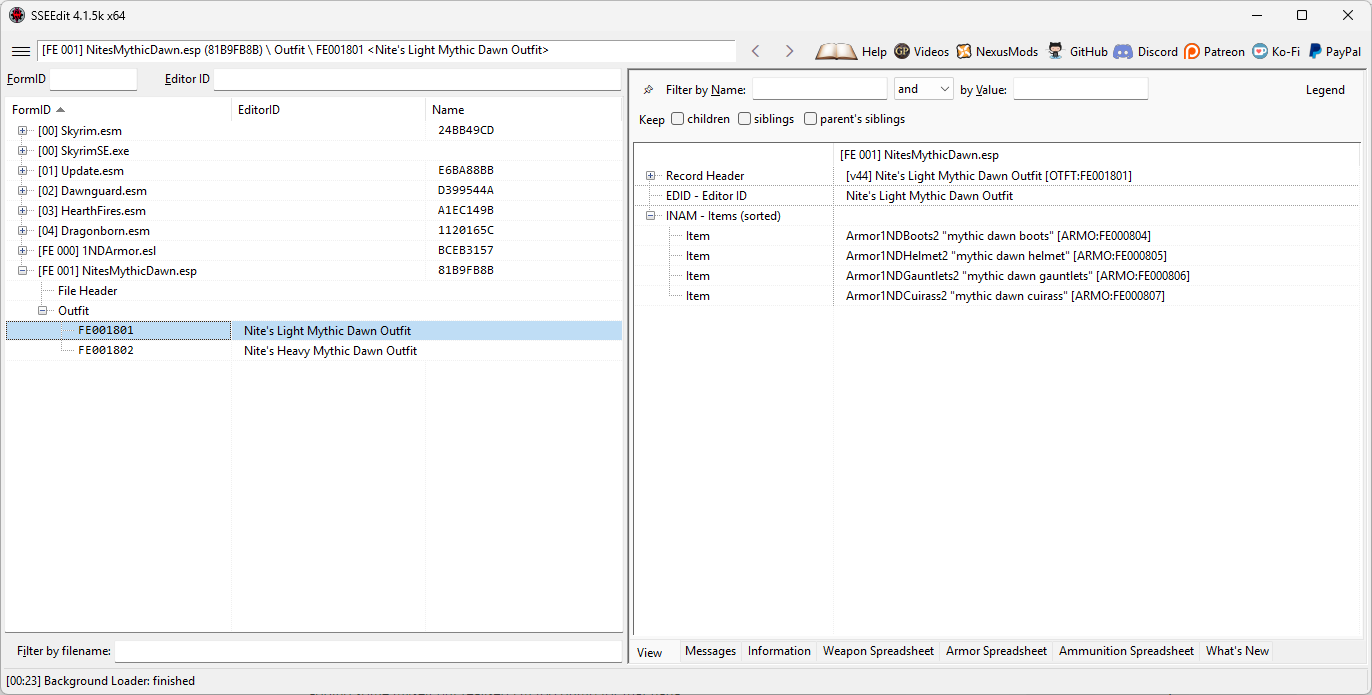Image resolution: width=1372 pixels, height=695 pixels.
Task: Click the record path address bar
Action: point(386,51)
